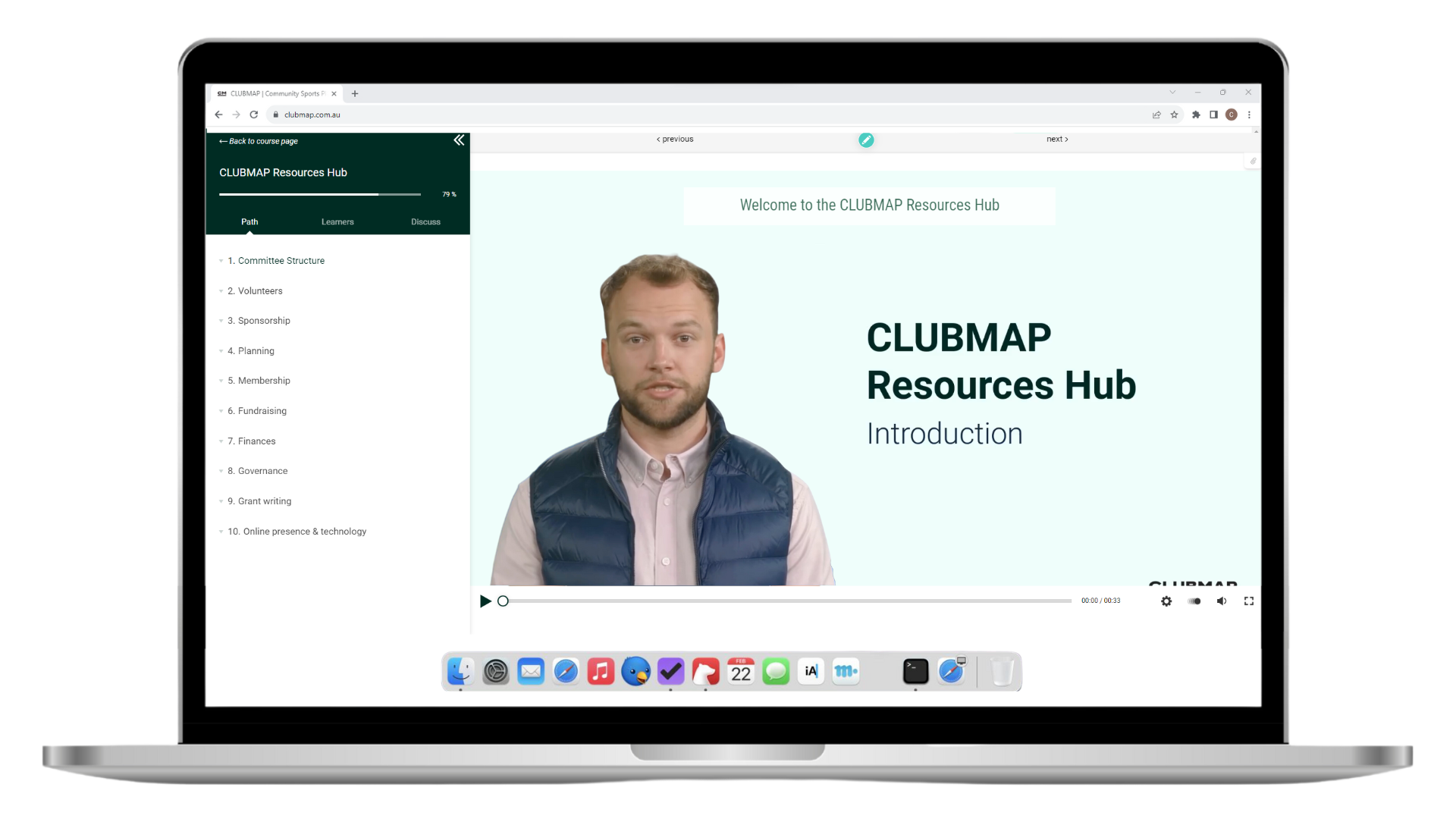
Task: Enter fullscreen video mode
Action: (x=1249, y=601)
